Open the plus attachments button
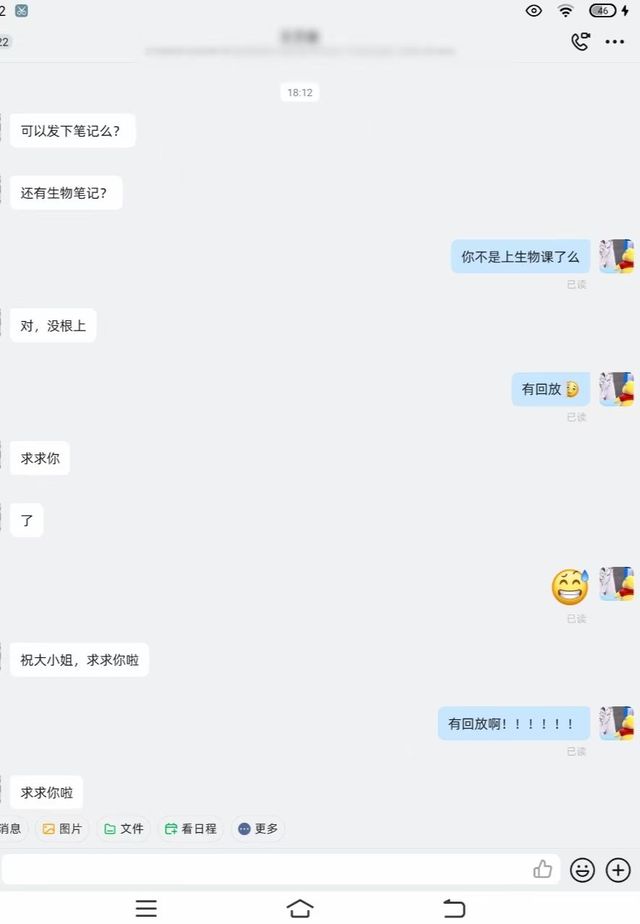 click(x=618, y=870)
